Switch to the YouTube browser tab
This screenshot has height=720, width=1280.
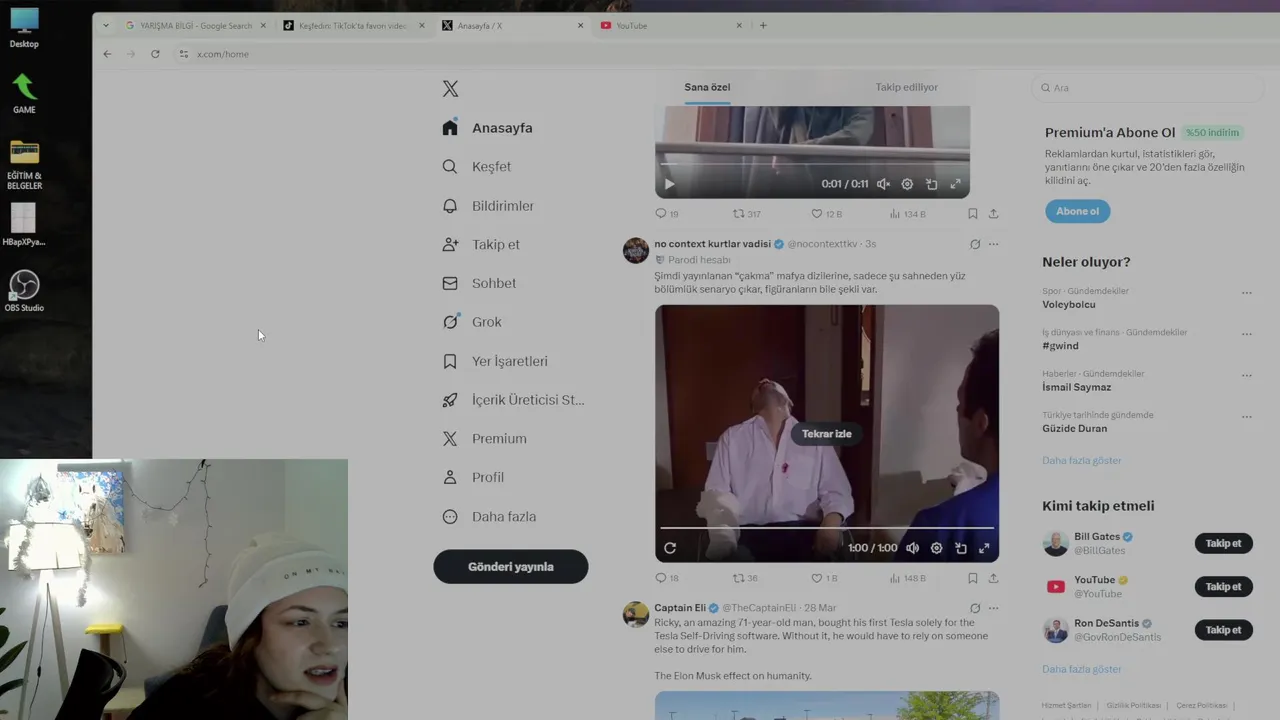(x=670, y=26)
